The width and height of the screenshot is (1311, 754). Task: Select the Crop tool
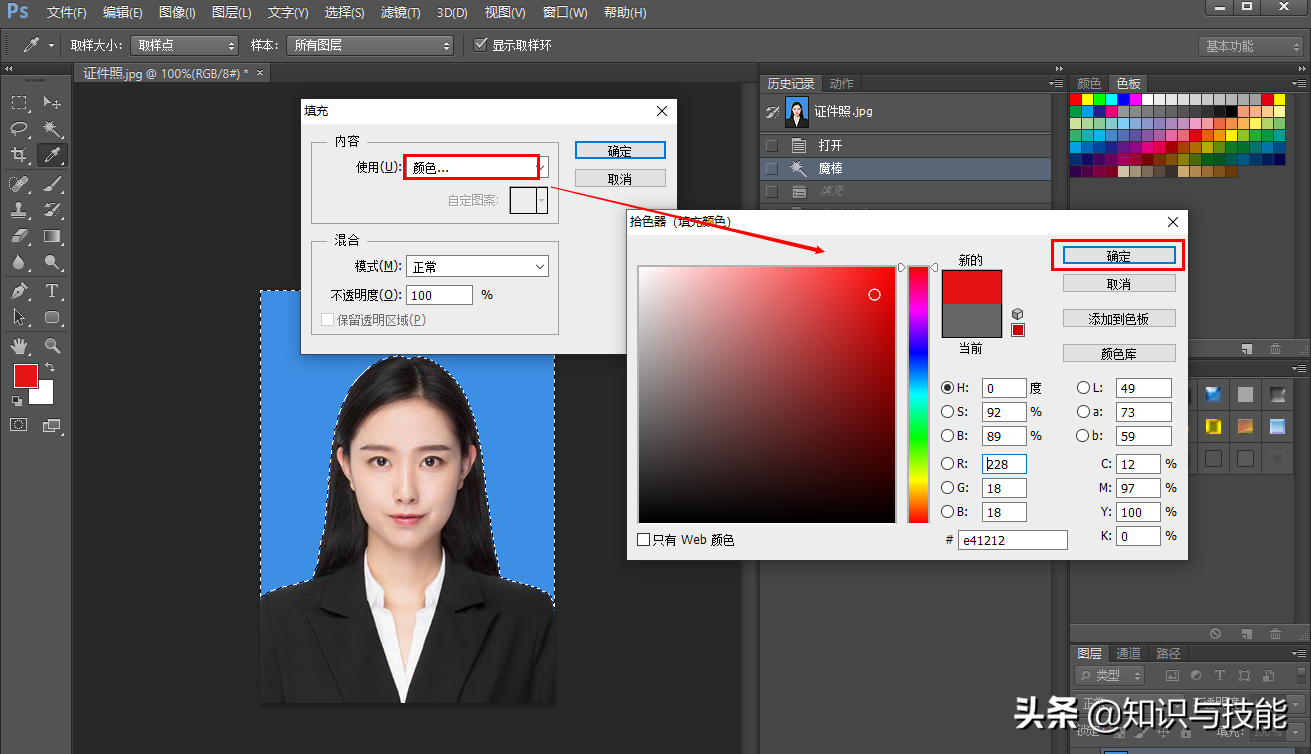(19, 155)
